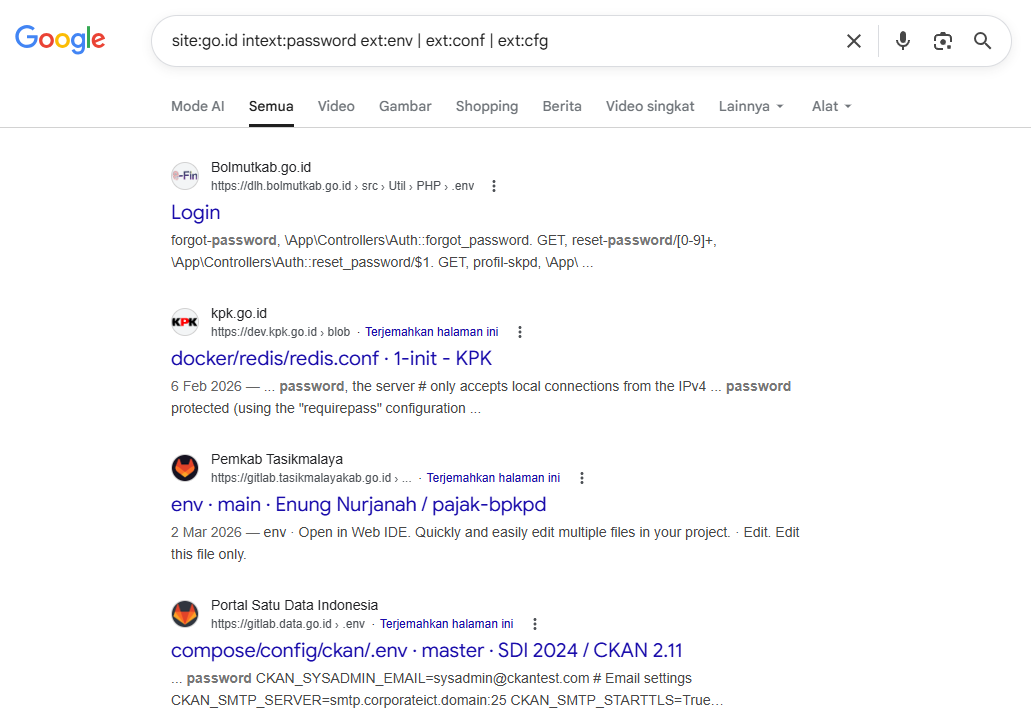Open the Video singkat tab

click(x=650, y=106)
